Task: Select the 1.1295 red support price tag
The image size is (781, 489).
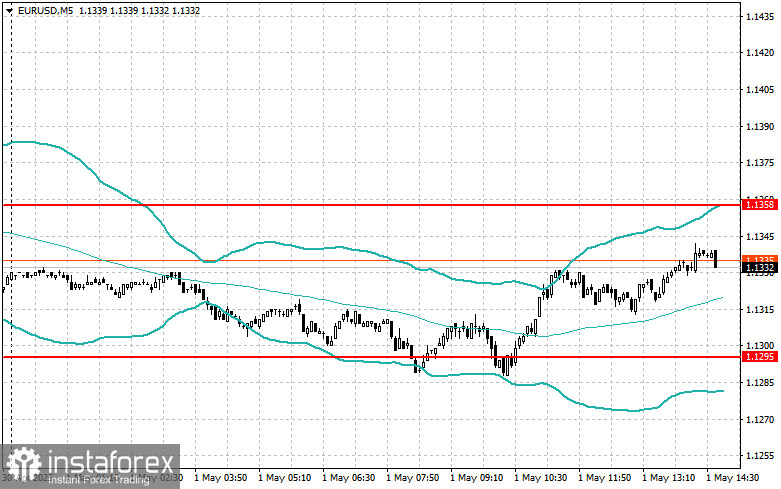Action: click(760, 357)
